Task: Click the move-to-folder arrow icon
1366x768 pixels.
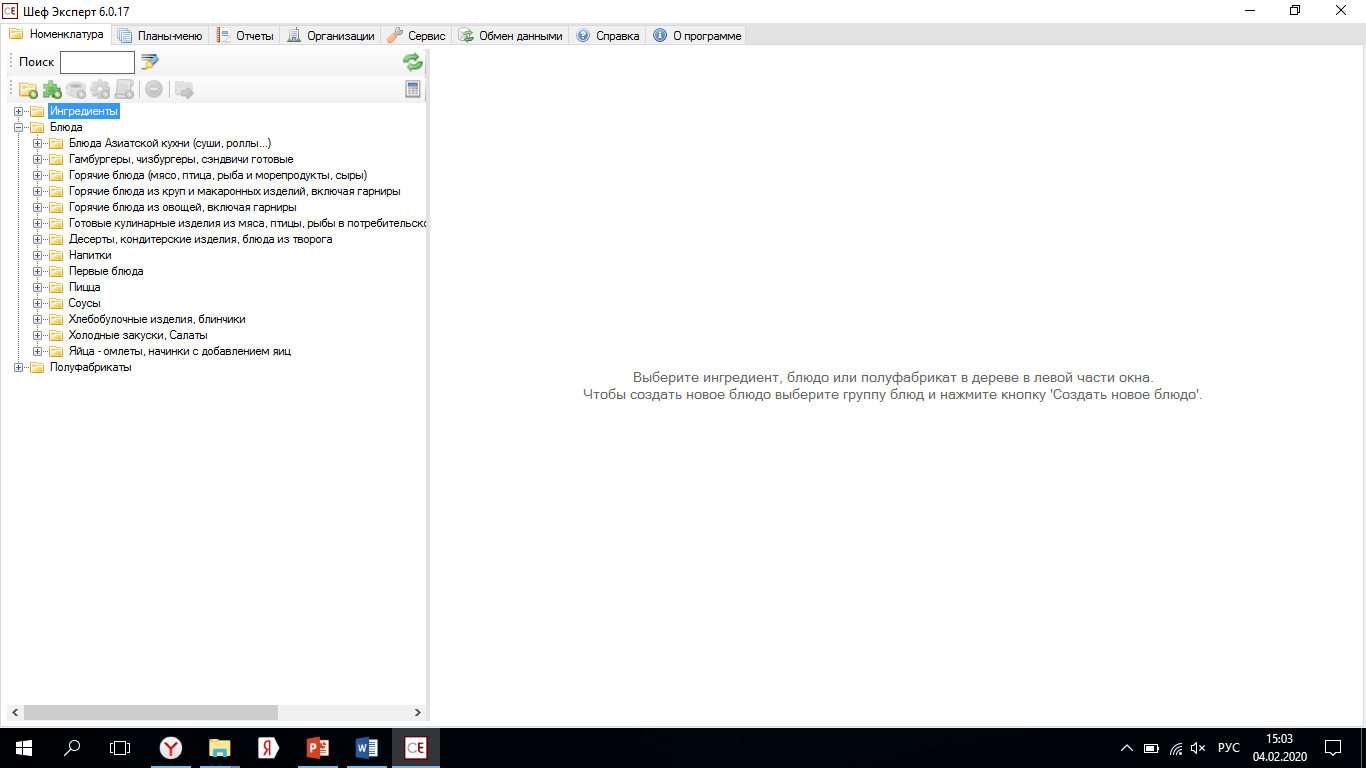Action: point(184,89)
